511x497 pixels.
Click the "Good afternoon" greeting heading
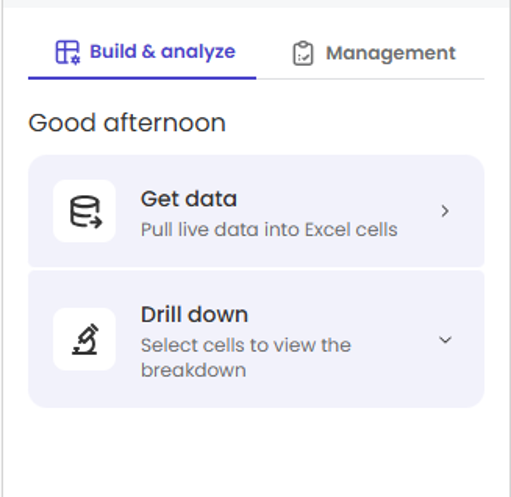pyautogui.click(x=127, y=123)
